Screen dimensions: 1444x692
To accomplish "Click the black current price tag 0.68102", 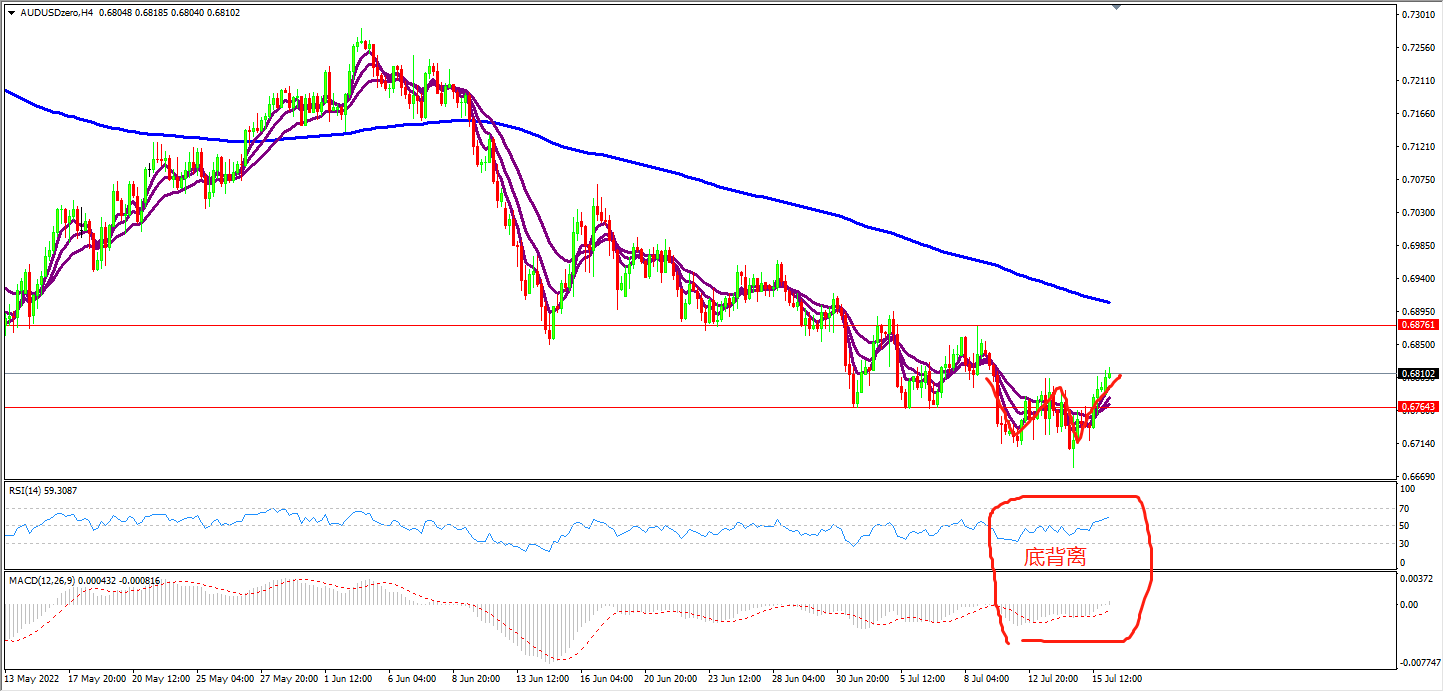I will (1420, 374).
